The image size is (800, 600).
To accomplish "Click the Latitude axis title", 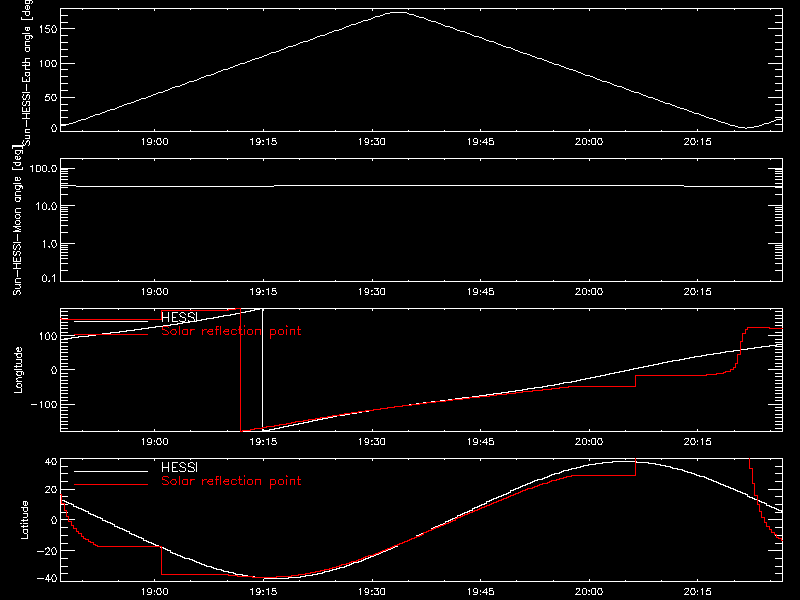I will pyautogui.click(x=24, y=520).
